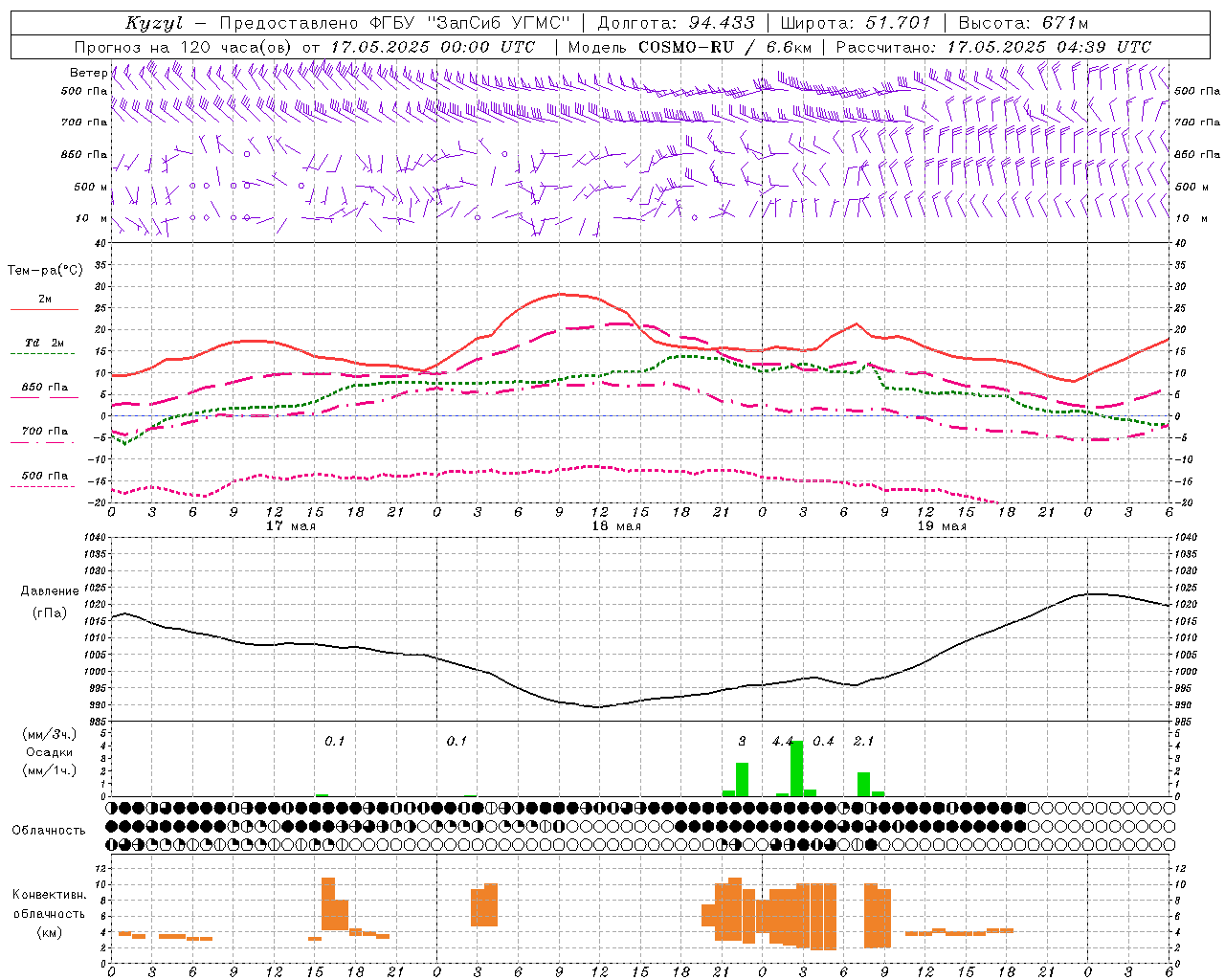Image resolution: width=1225 pixels, height=980 pixels.
Task: Click the station name "Kyzyl" in the header
Action: 154,23
